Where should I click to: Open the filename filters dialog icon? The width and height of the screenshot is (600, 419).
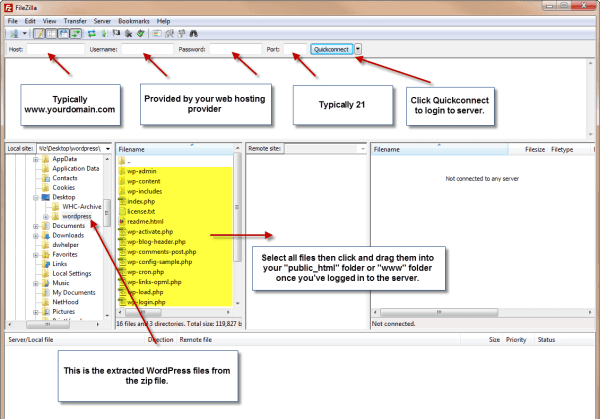coord(157,34)
